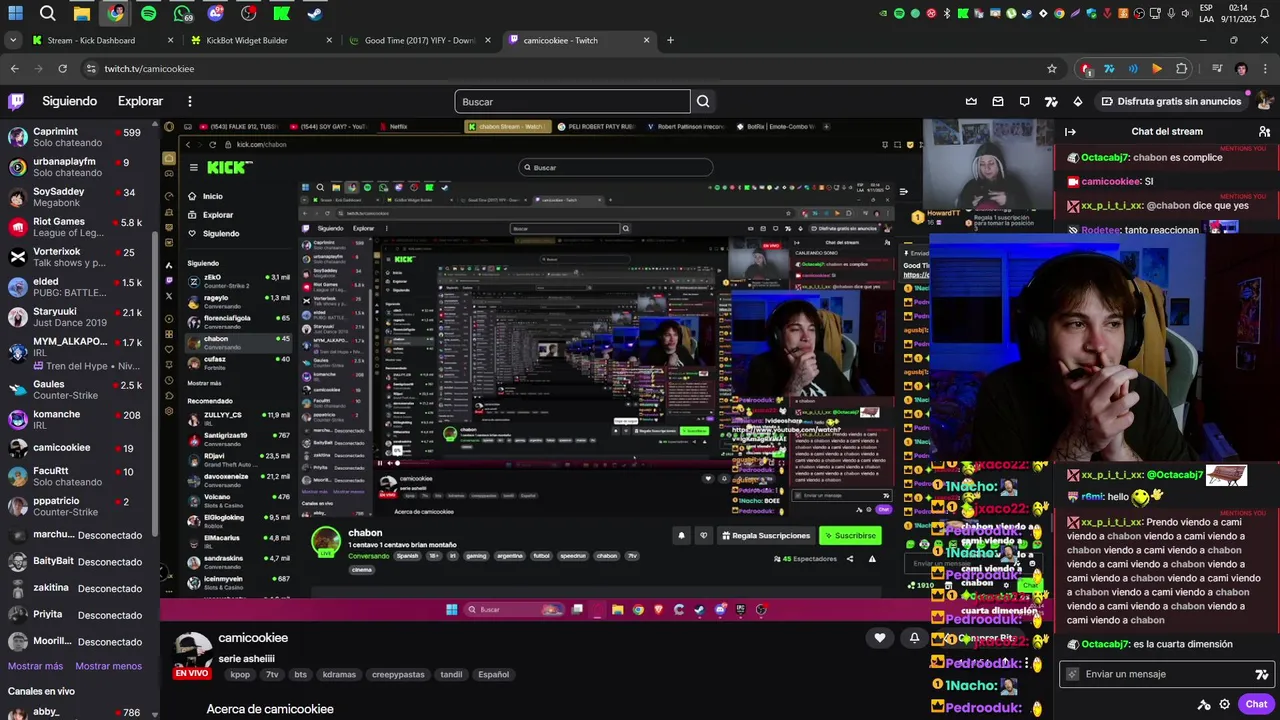This screenshot has width=1280, height=720.
Task: Open komanche channel in sidebar
Action: tap(78, 420)
